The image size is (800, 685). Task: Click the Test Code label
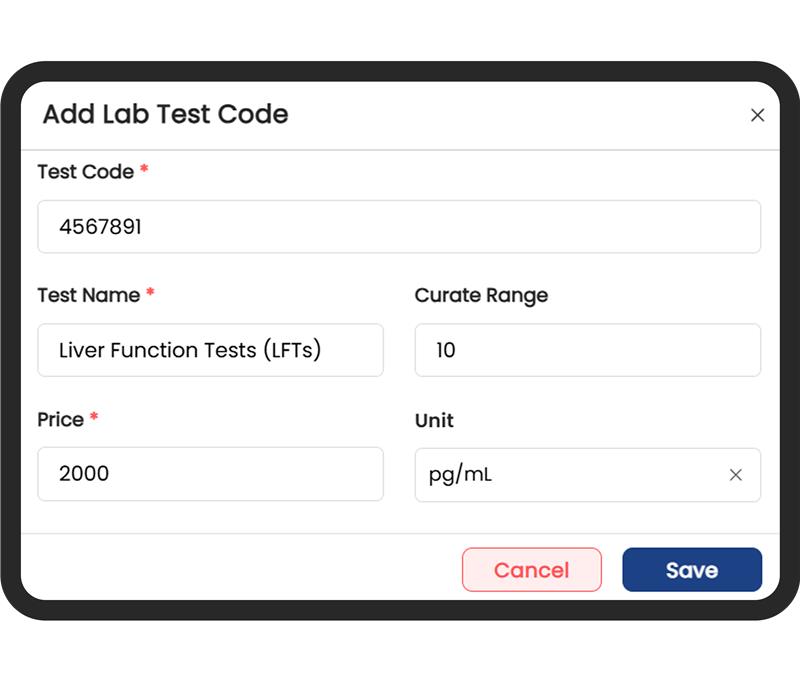pos(85,172)
